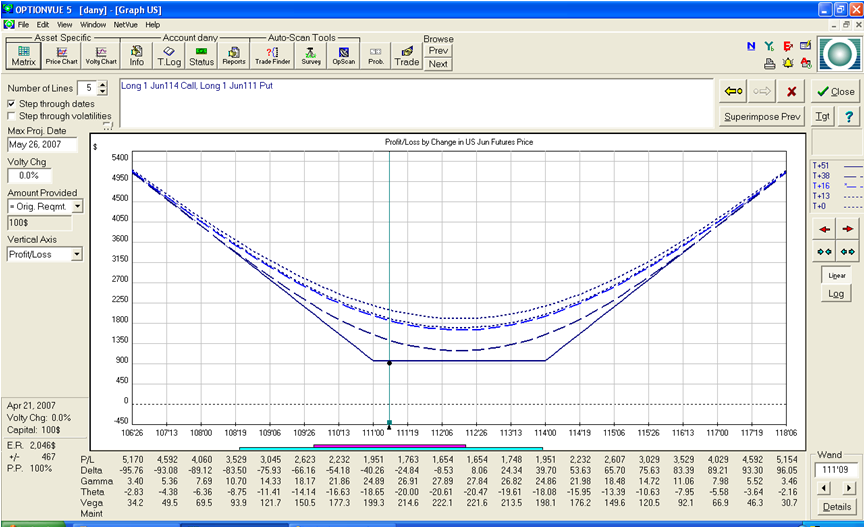Open the Vertical Axis Profit/Loss dropdown
This screenshot has width=864, height=527.
tap(77, 254)
